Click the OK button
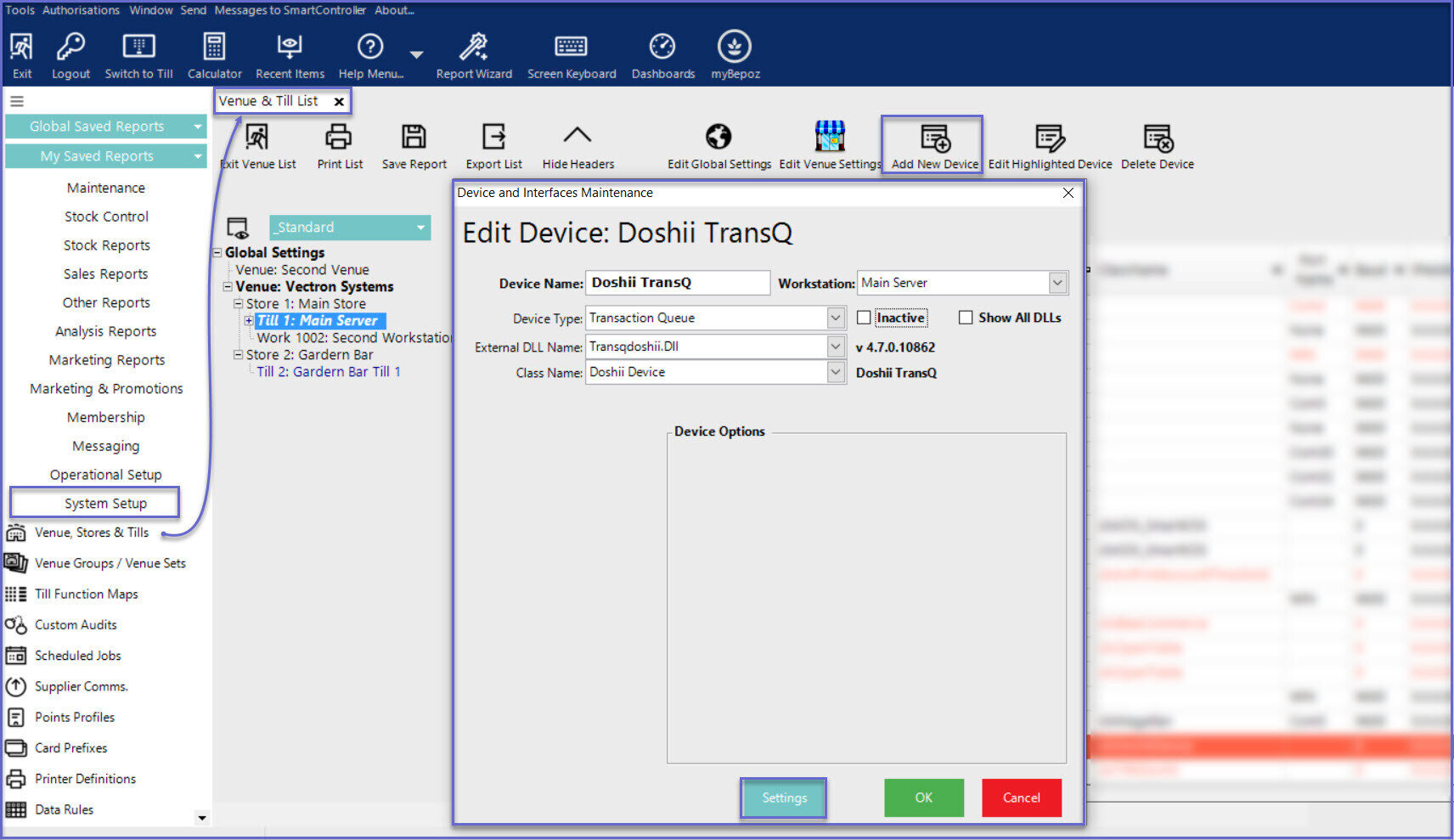Screen dimensions: 1454x840 pos(924,798)
